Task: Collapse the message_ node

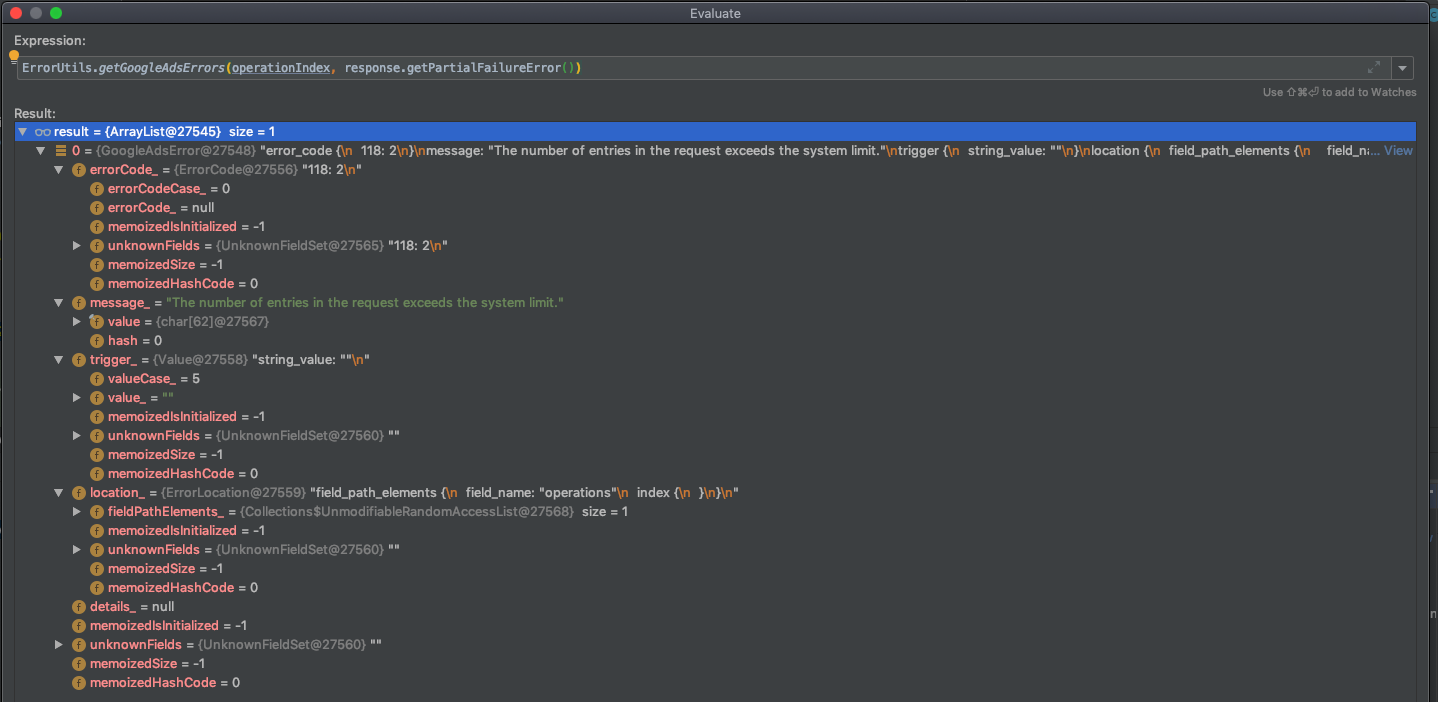Action: coord(58,302)
